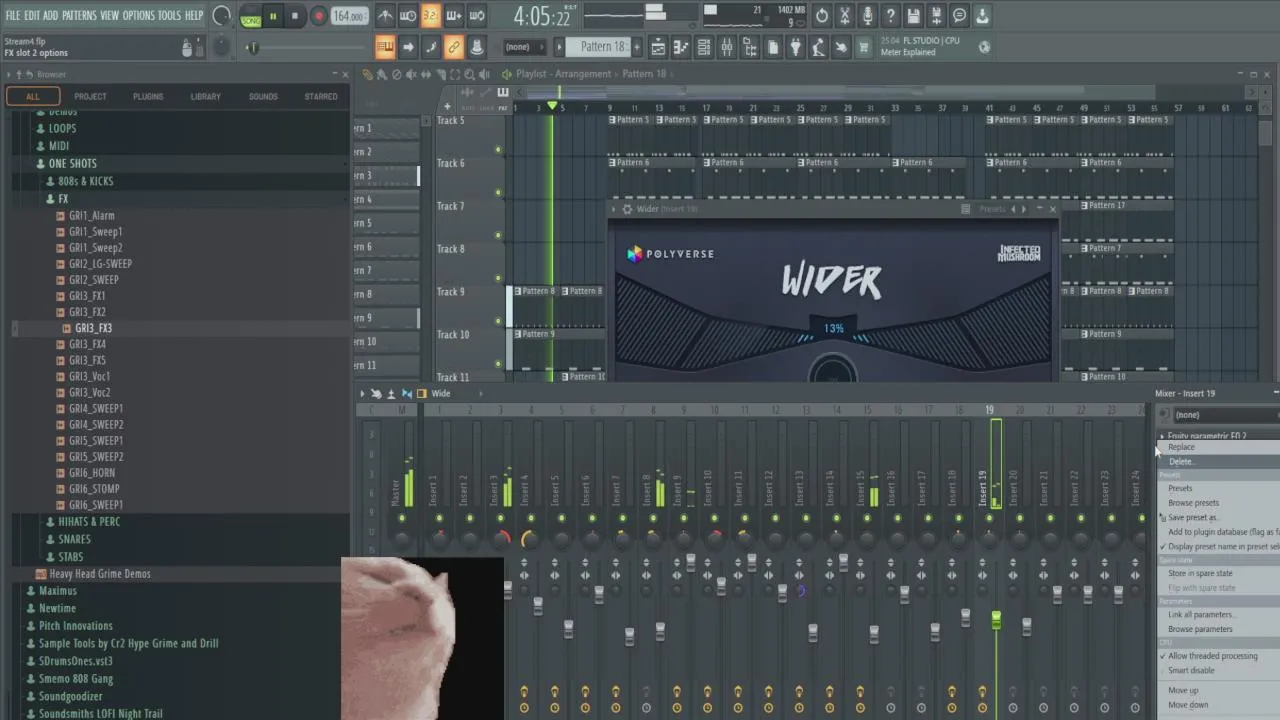Collapse the ONE SHOTS folder
The image size is (1280, 720).
tap(72, 163)
